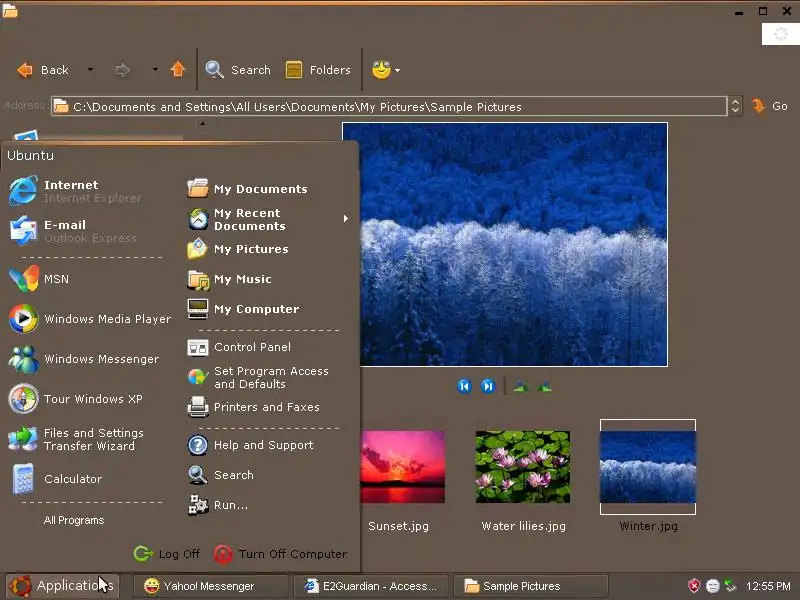Open Search from the start menu
This screenshot has width=800, height=600.
tap(220, 475)
